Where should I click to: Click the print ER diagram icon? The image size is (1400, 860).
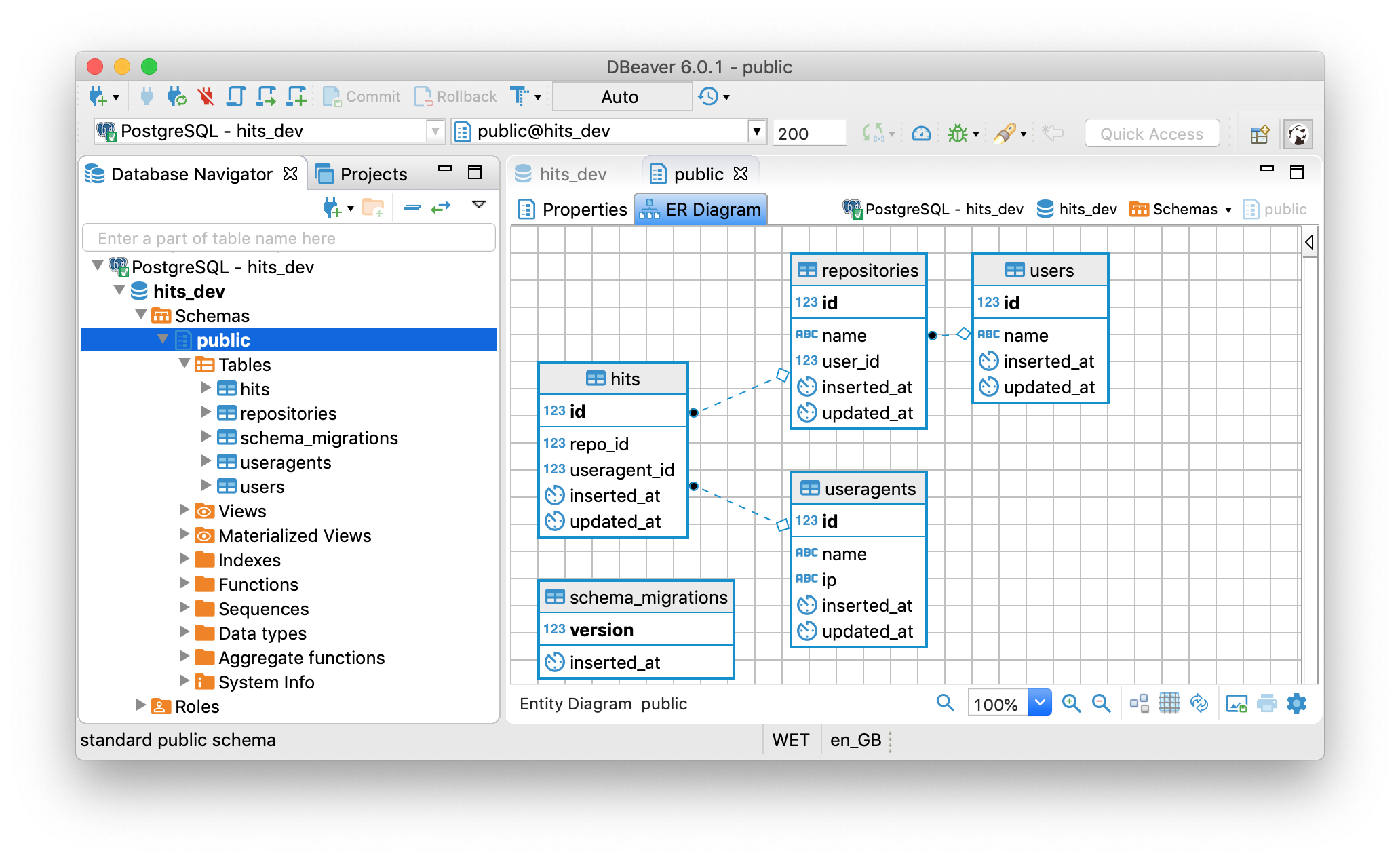[1262, 703]
